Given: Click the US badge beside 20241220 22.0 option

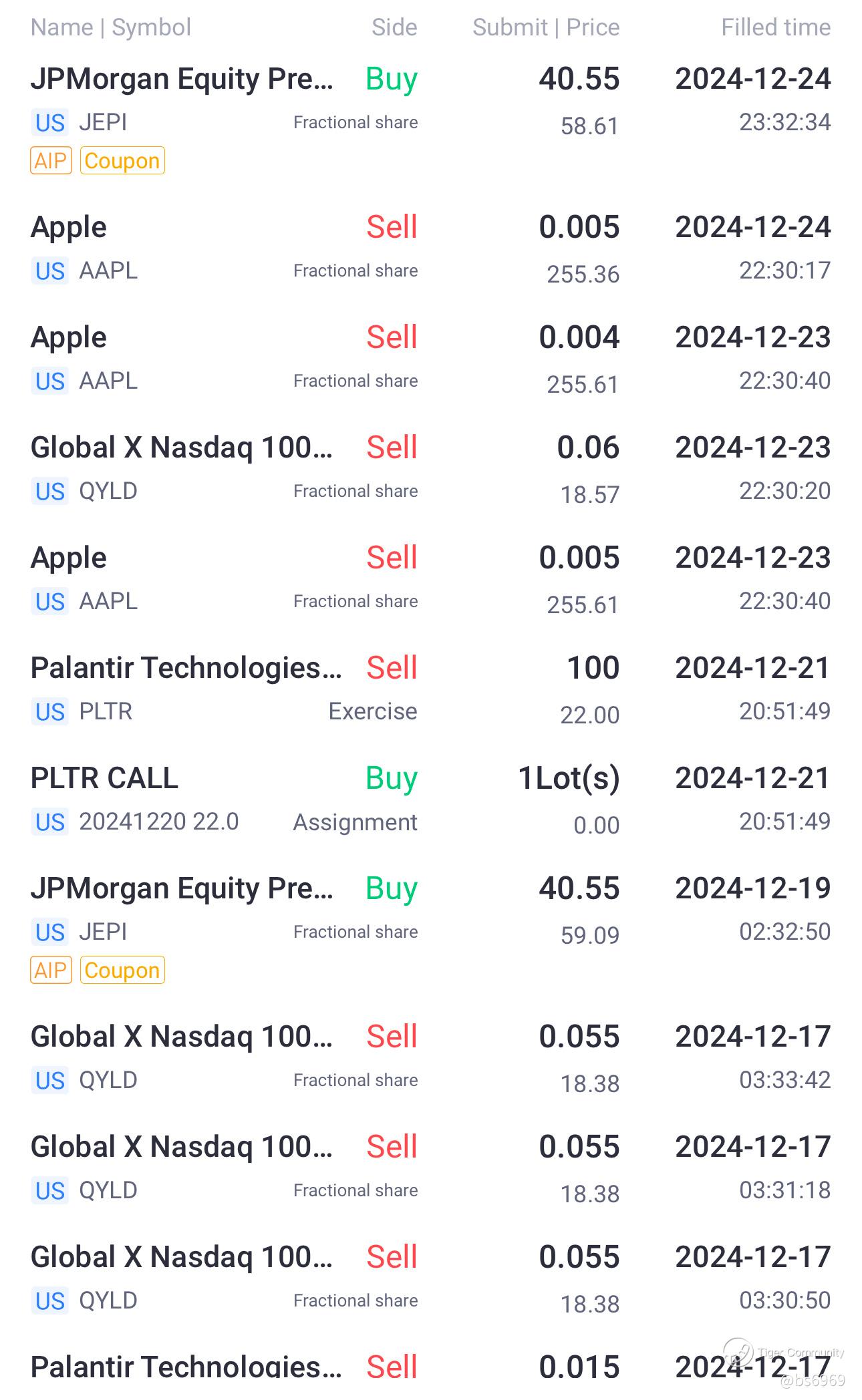Looking at the screenshot, I should pyautogui.click(x=49, y=822).
